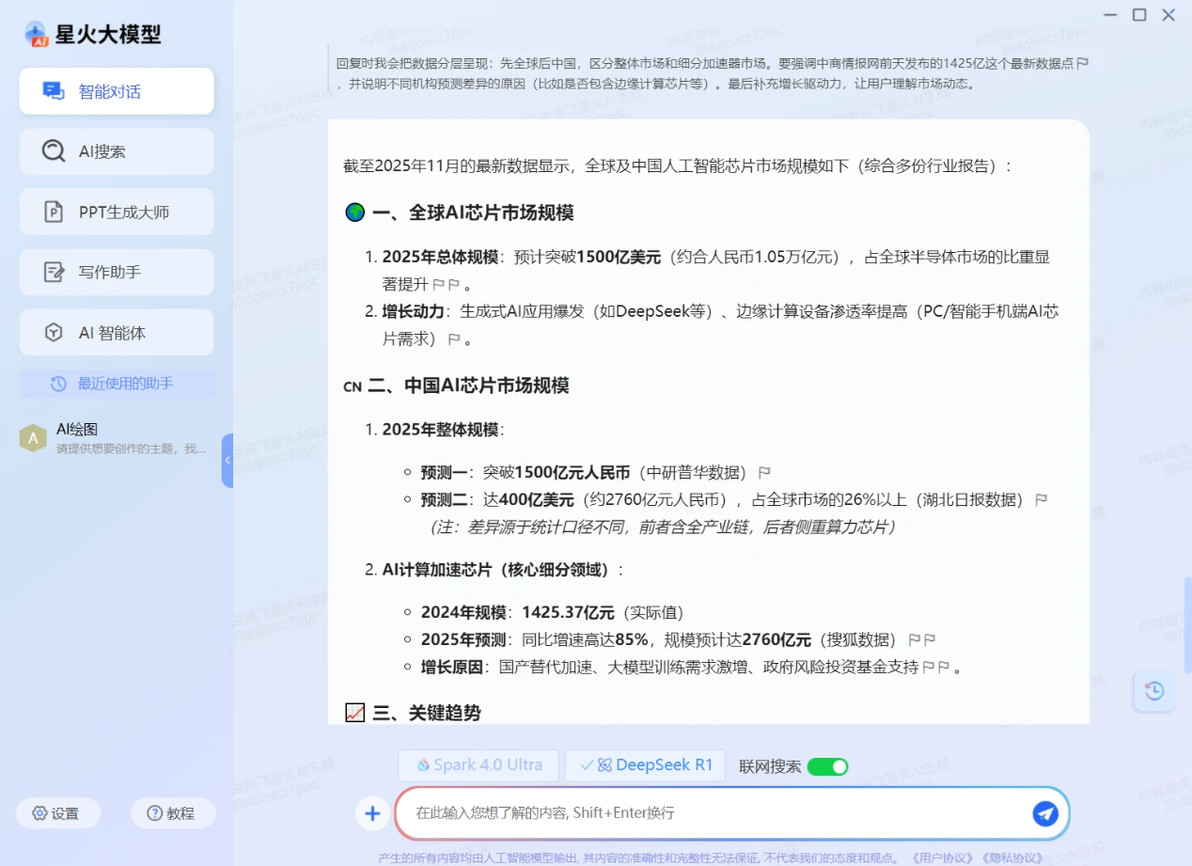The image size is (1192, 866).
Task: Click the citation flag after 片需求）
Action: tap(454, 339)
